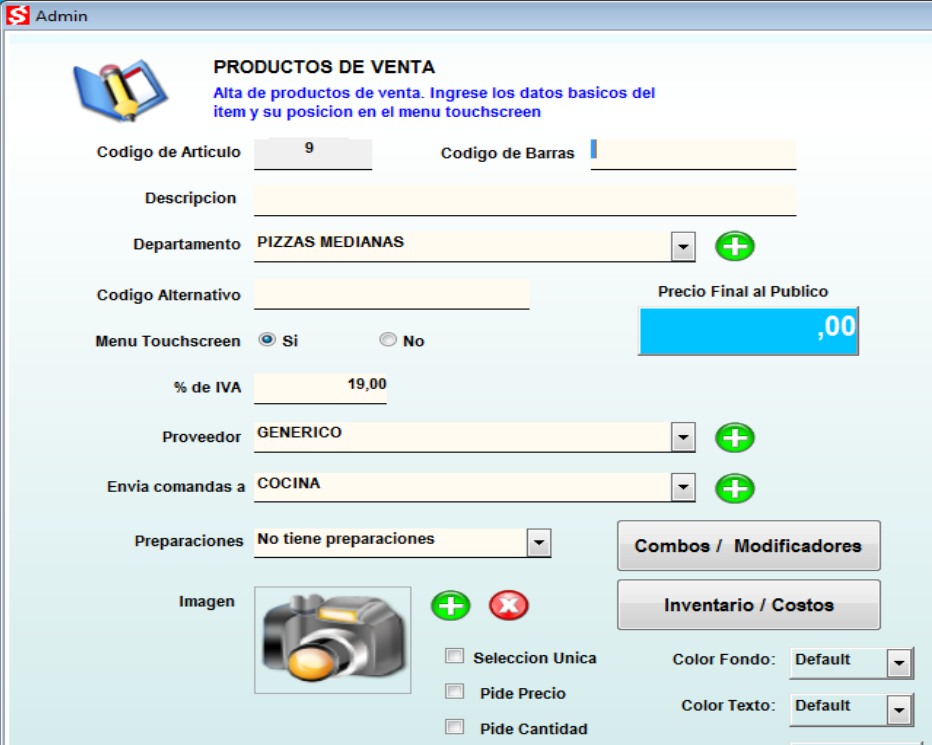Select No for Menu Touchscreen
This screenshot has height=745, width=932.
coord(388,340)
